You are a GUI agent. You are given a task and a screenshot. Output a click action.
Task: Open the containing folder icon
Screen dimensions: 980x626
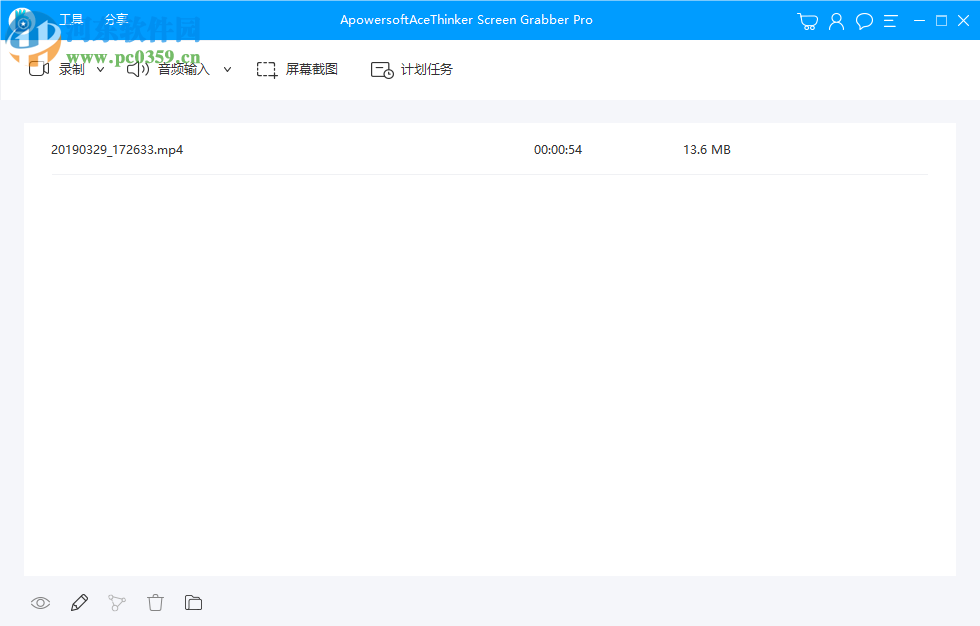(x=193, y=602)
